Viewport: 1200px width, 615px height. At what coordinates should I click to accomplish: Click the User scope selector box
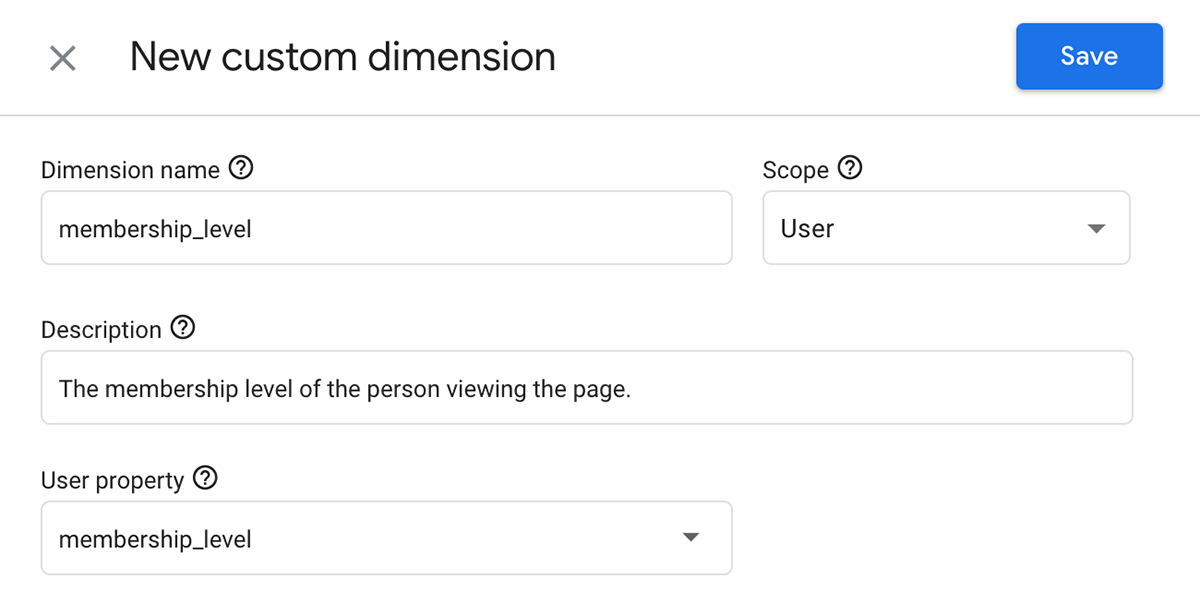pos(945,228)
